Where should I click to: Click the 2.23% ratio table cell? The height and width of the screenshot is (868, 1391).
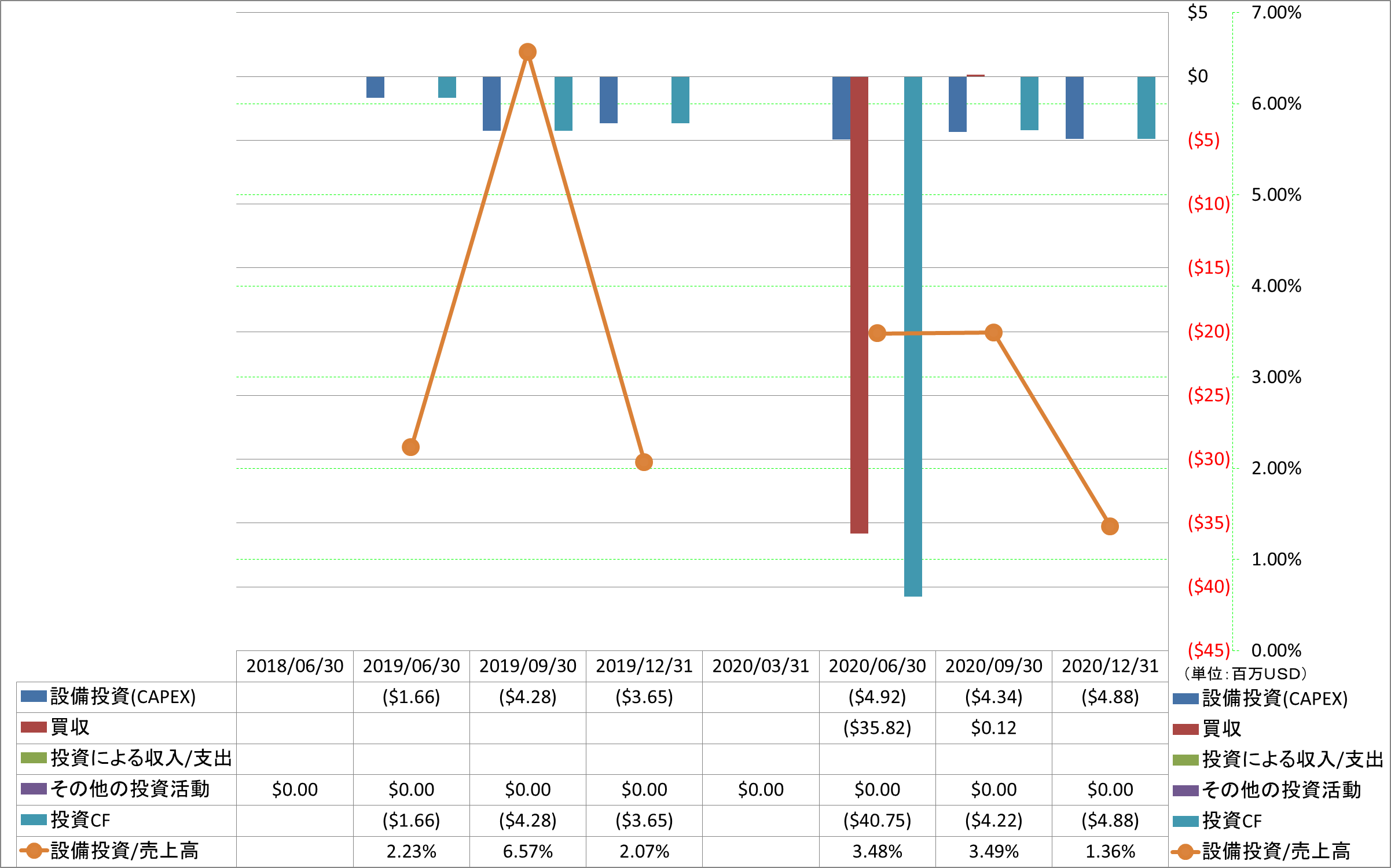(411, 851)
